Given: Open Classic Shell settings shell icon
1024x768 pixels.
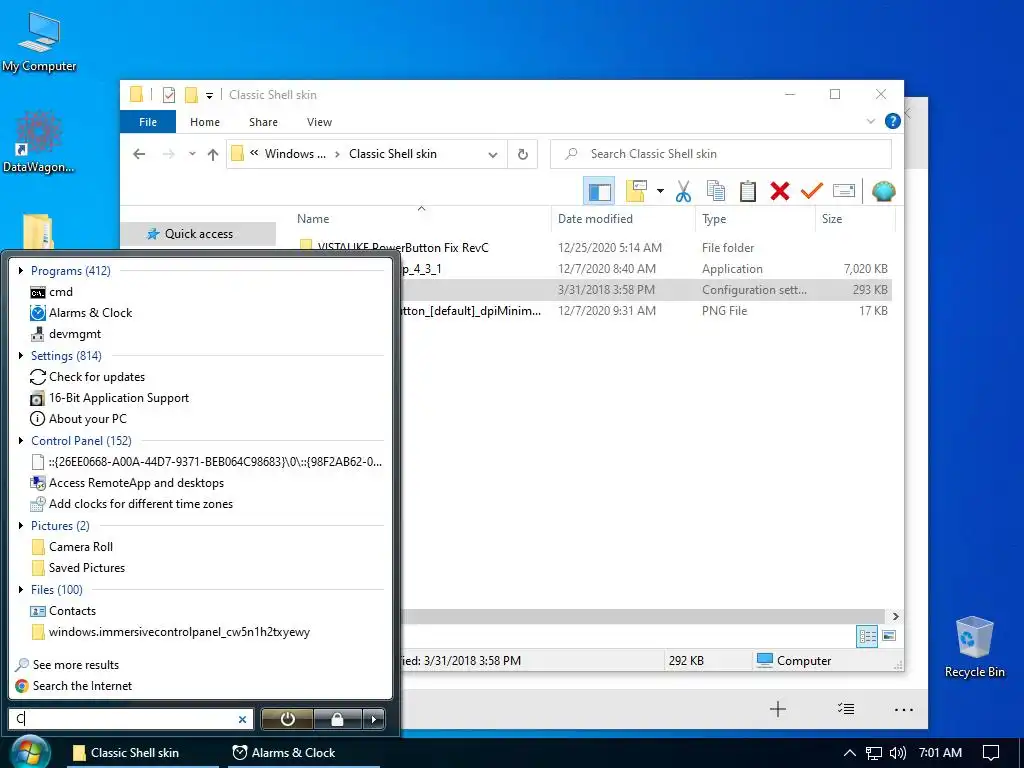Looking at the screenshot, I should pos(883,191).
